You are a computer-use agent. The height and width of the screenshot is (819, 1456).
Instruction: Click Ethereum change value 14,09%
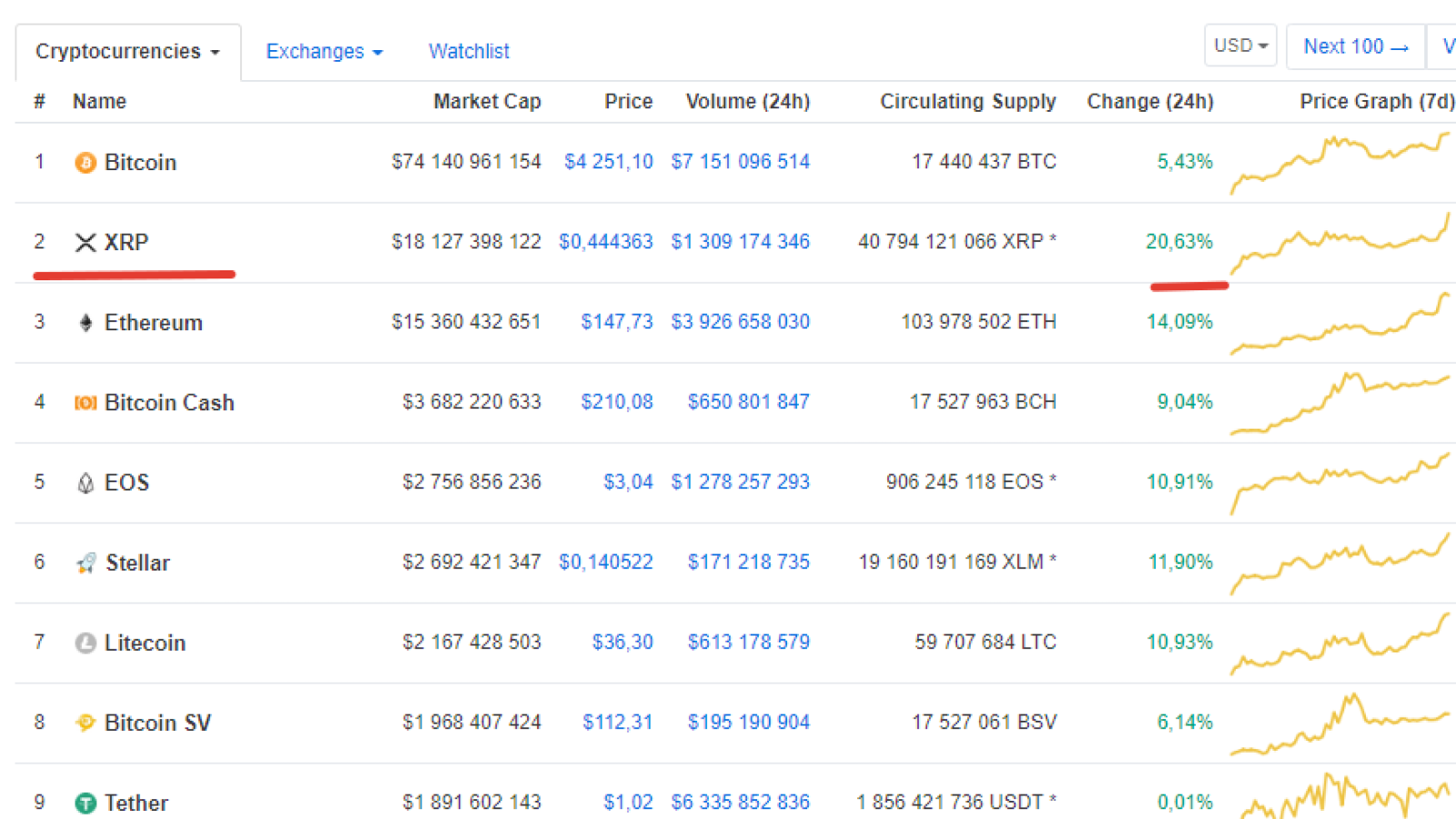pos(1179,322)
